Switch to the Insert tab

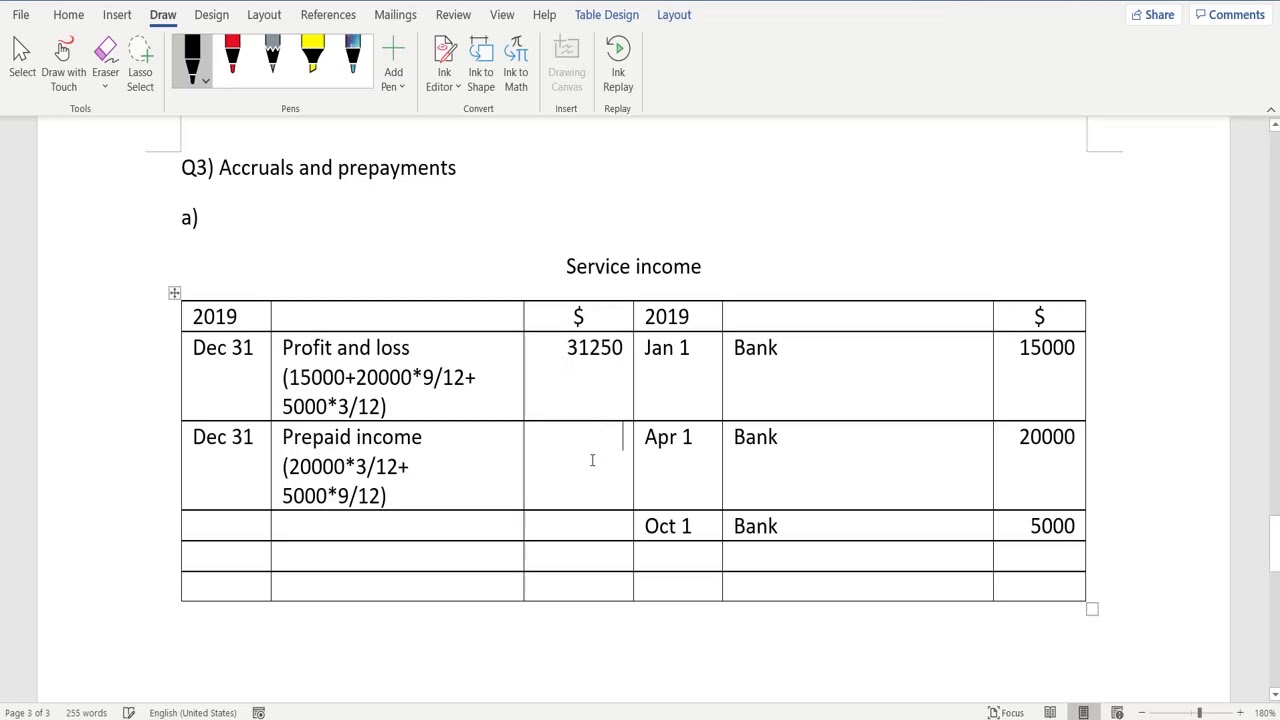(x=117, y=15)
